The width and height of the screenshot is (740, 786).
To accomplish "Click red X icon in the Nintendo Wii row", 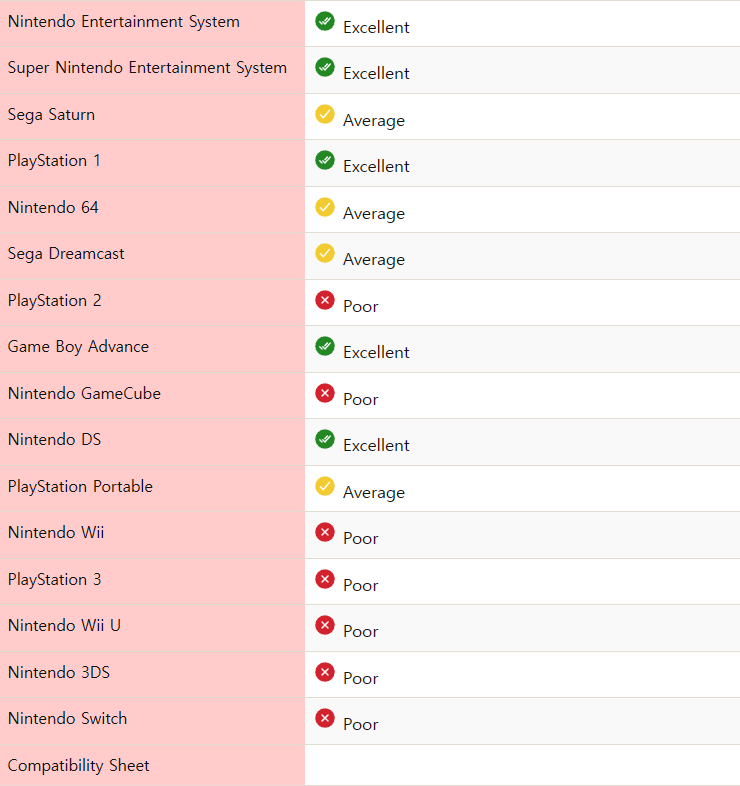I will pos(325,532).
